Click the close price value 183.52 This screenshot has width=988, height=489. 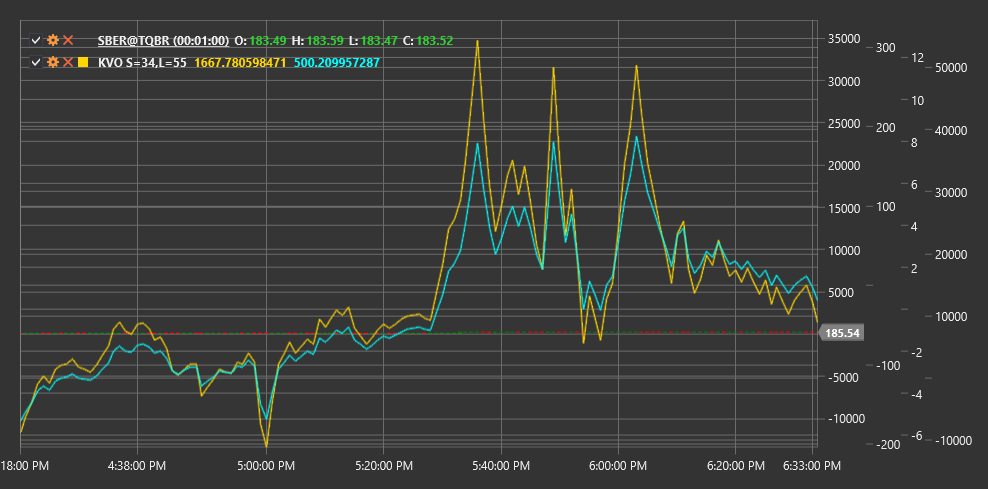(435, 40)
